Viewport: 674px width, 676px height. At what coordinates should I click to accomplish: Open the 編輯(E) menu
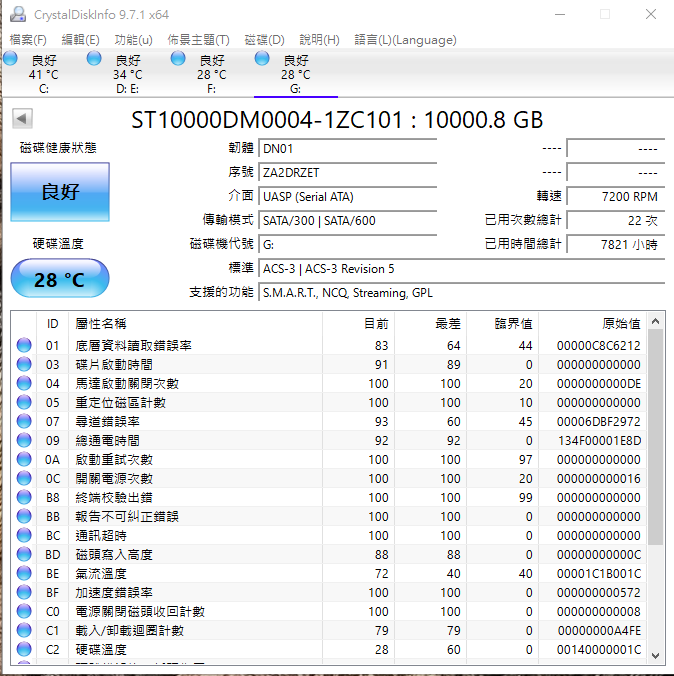[x=80, y=40]
